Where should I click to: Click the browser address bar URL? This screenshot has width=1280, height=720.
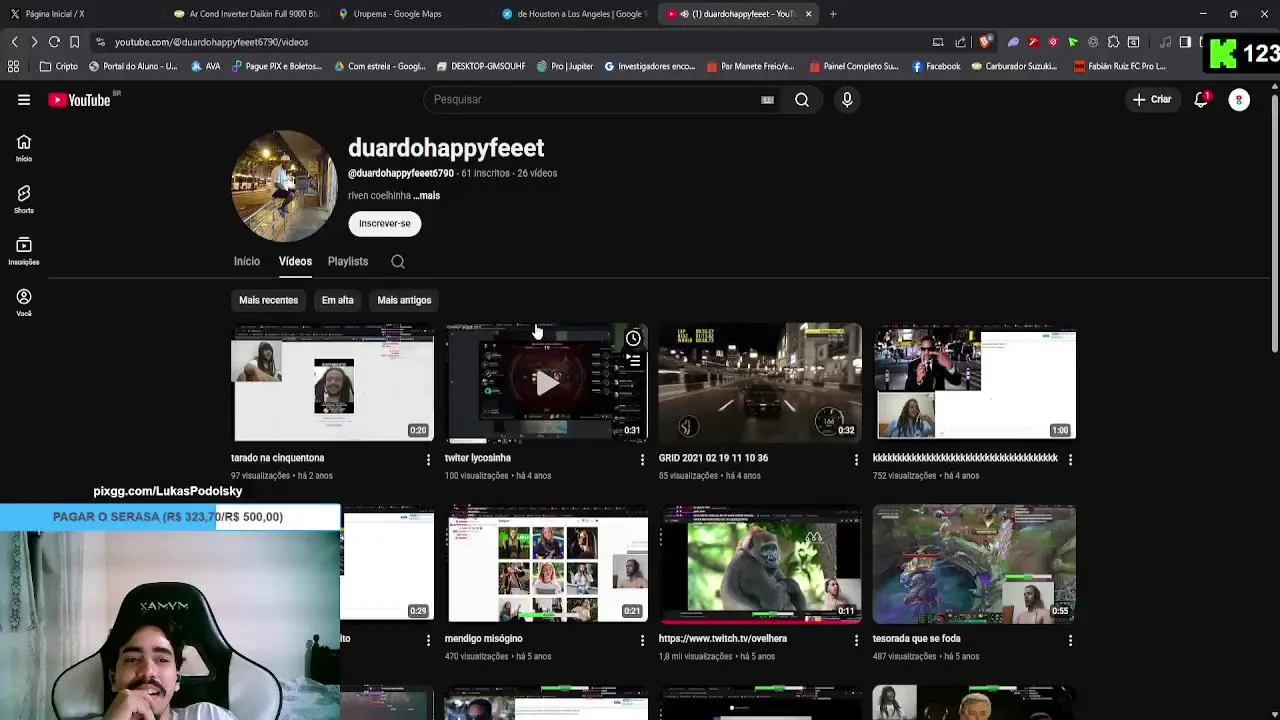click(211, 42)
